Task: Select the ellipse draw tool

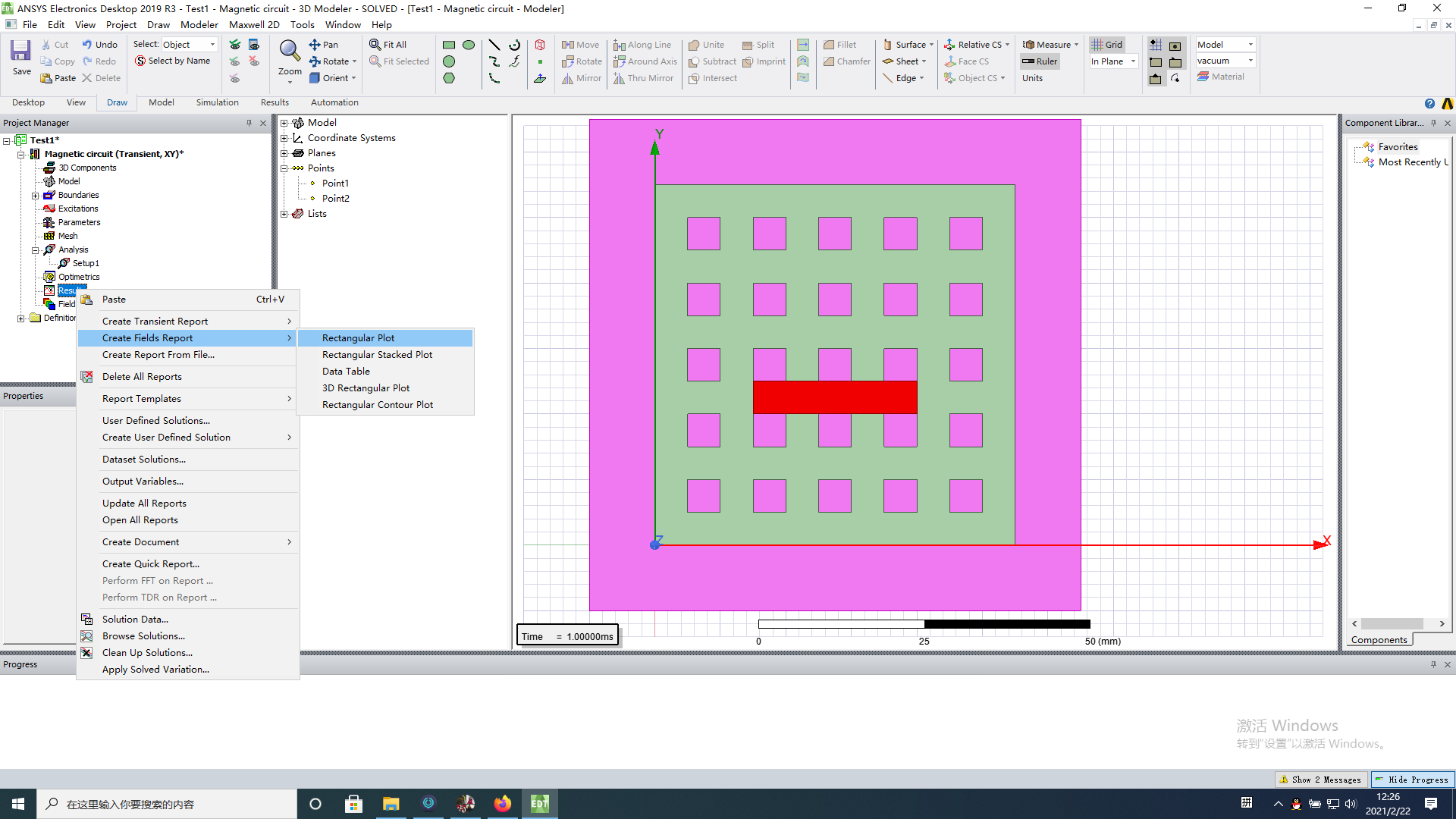Action: click(x=469, y=44)
